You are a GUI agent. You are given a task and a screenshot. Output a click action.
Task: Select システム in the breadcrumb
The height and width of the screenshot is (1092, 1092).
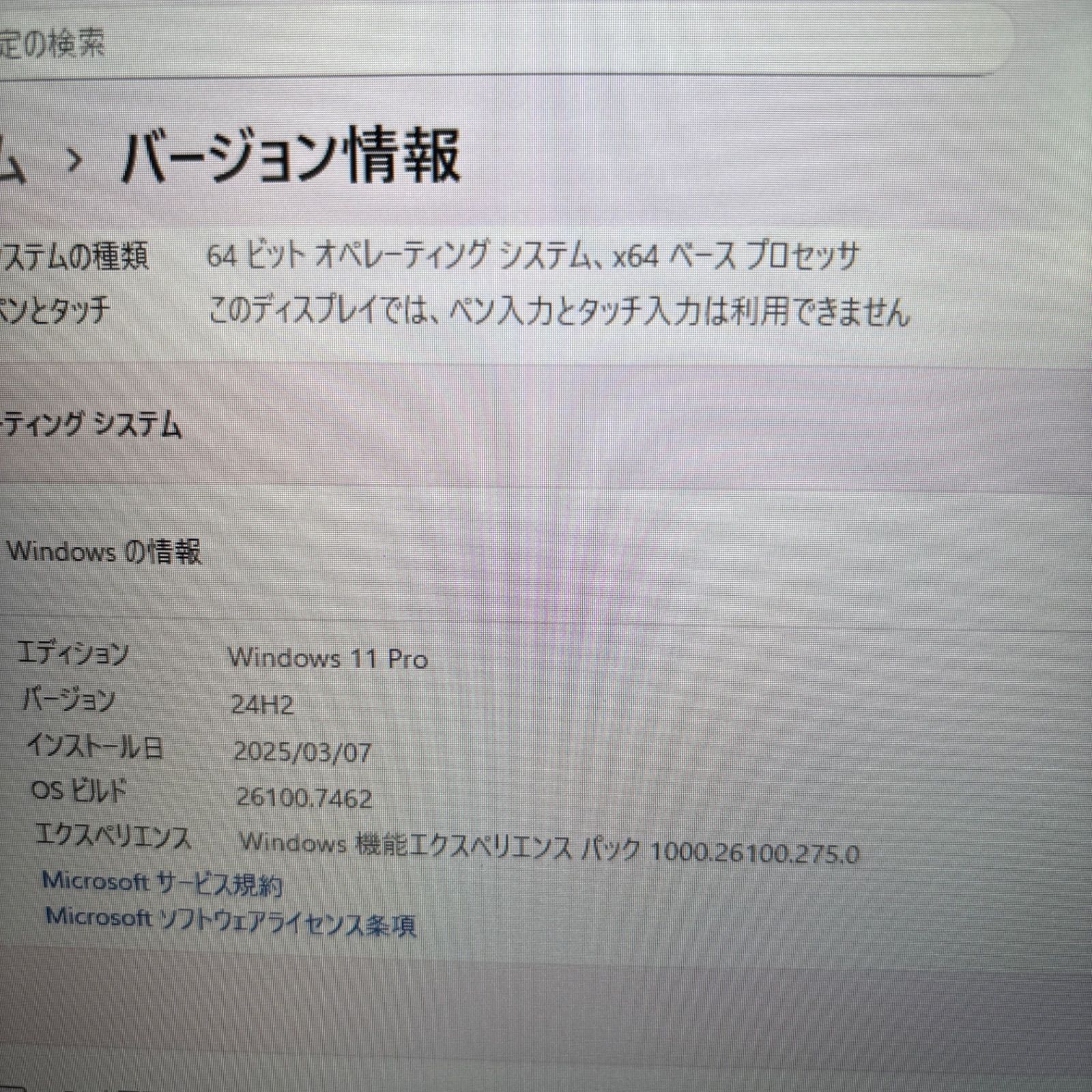tap(14, 158)
